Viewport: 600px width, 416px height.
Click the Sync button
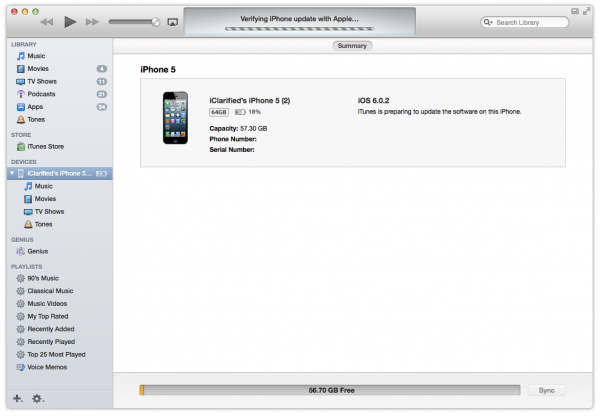[x=546, y=390]
